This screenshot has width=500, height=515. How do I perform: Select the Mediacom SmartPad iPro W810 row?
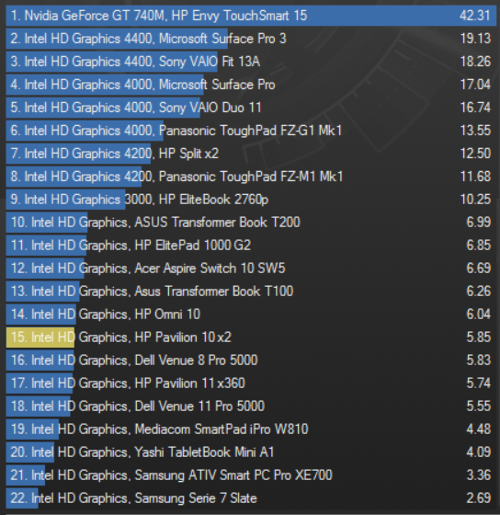[x=251, y=429]
